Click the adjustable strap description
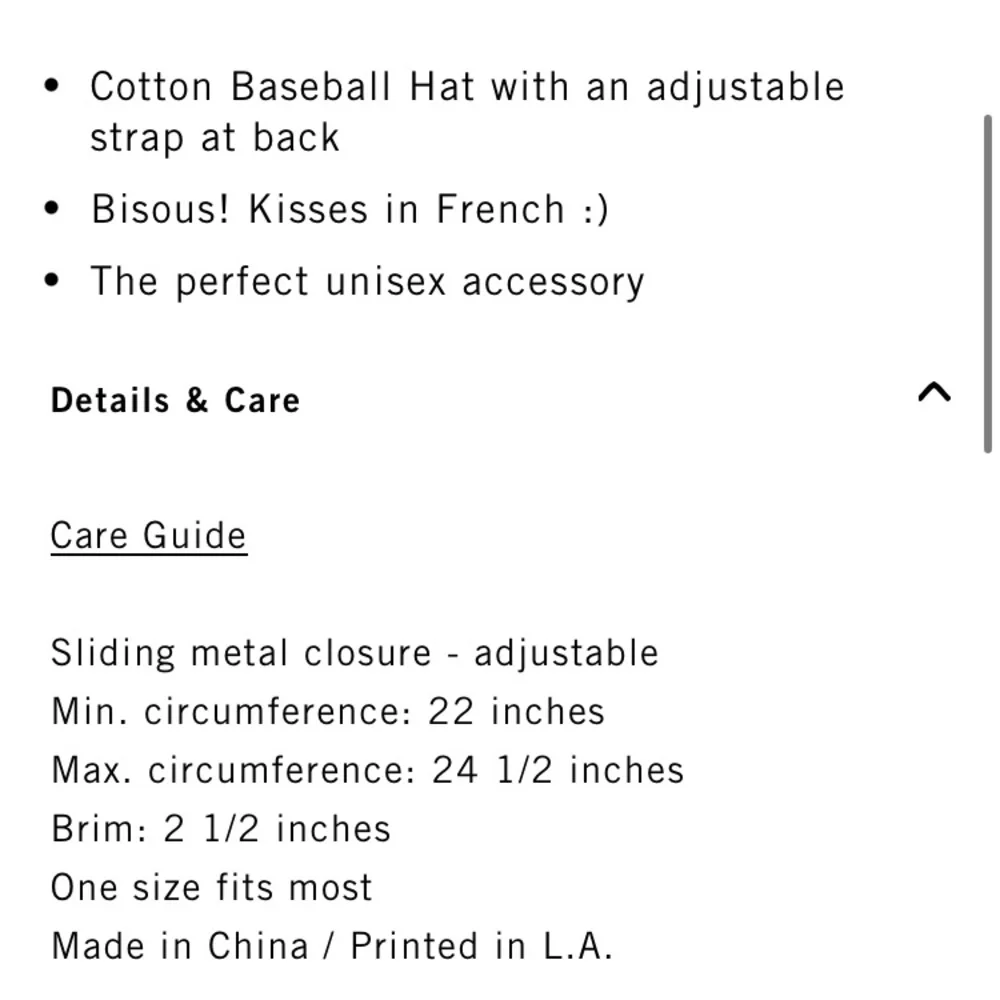 pyautogui.click(x=216, y=137)
